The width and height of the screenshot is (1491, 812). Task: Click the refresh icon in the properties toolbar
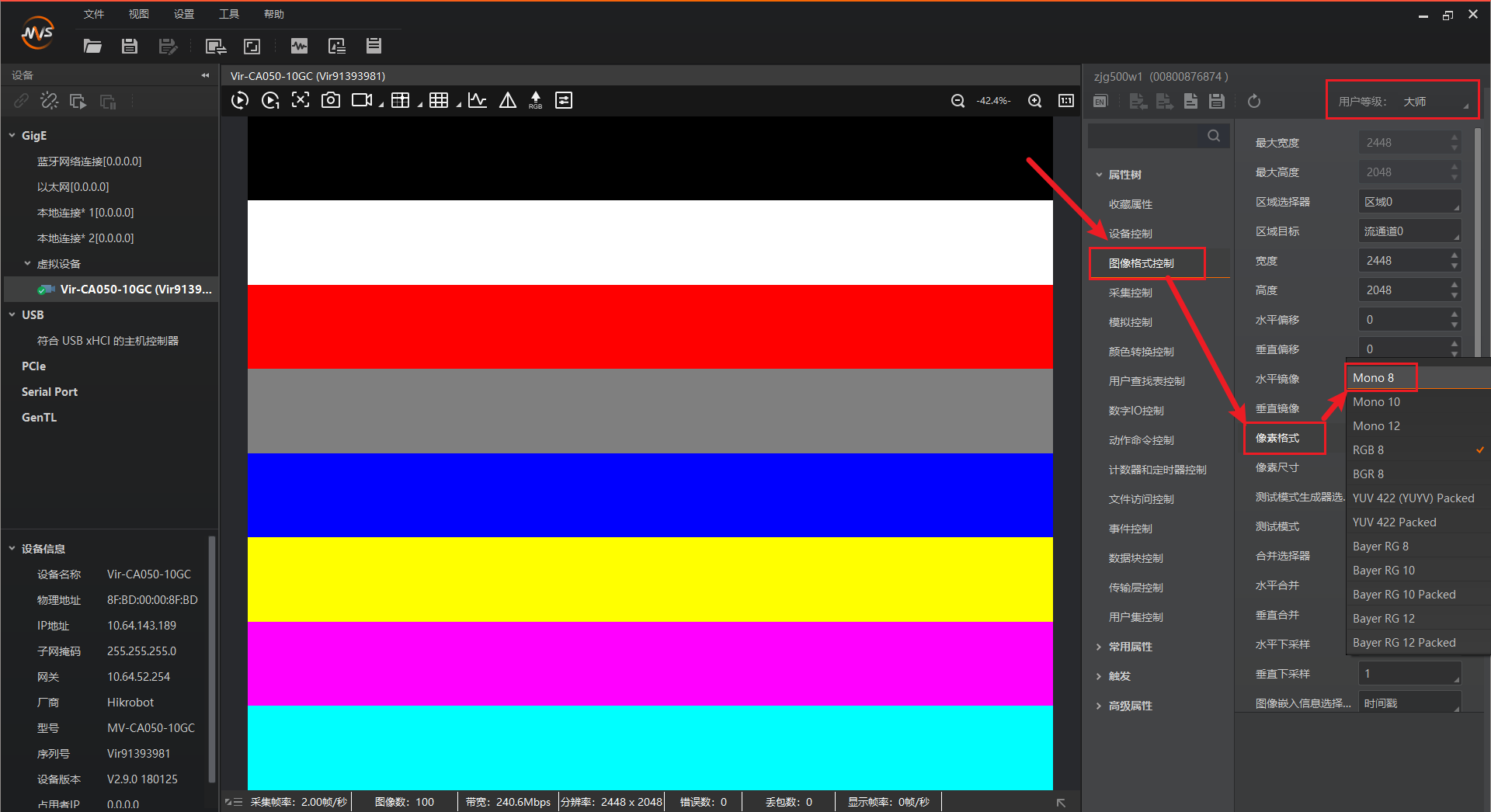(x=1253, y=102)
